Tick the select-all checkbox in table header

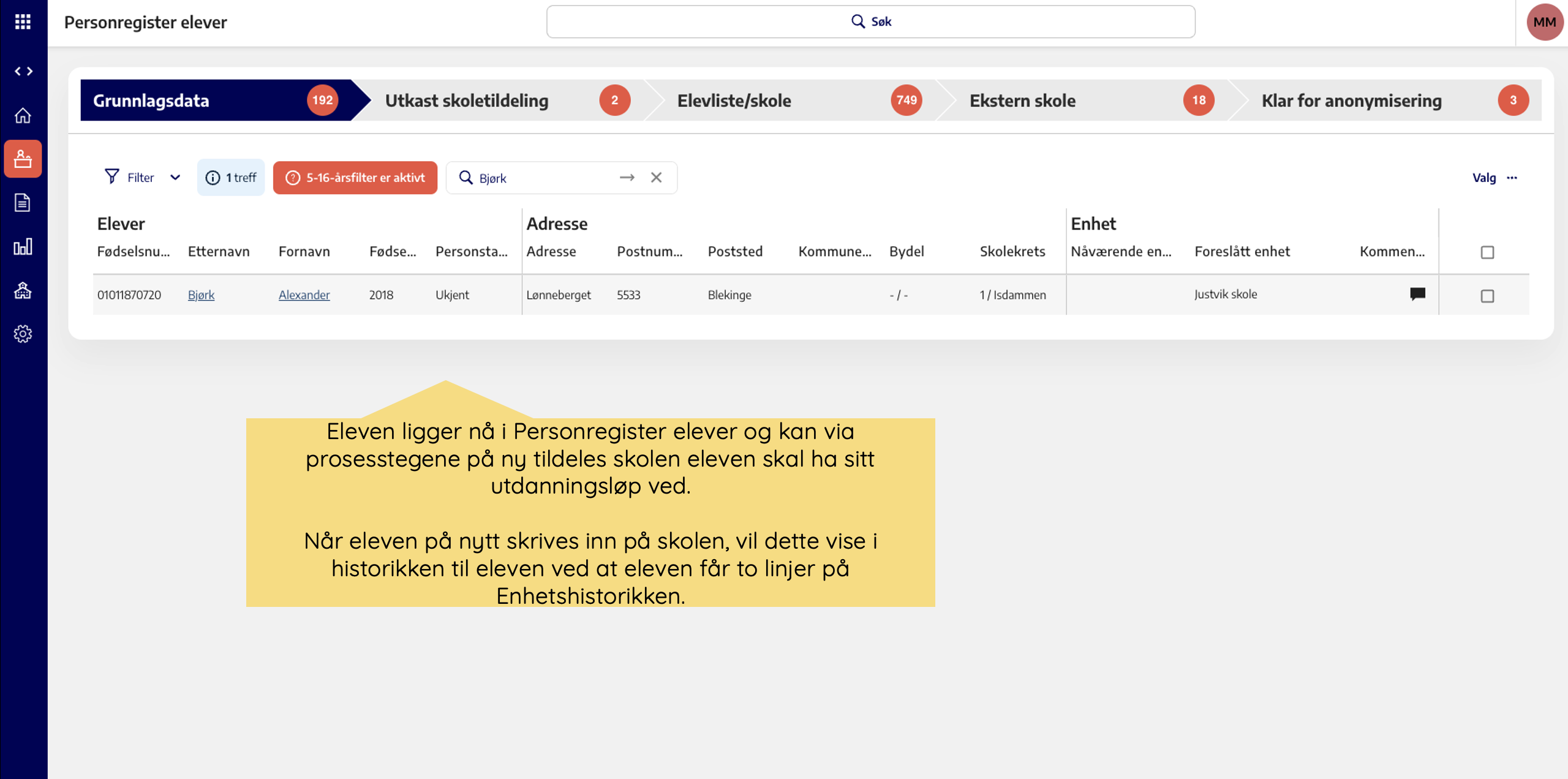click(x=1487, y=252)
